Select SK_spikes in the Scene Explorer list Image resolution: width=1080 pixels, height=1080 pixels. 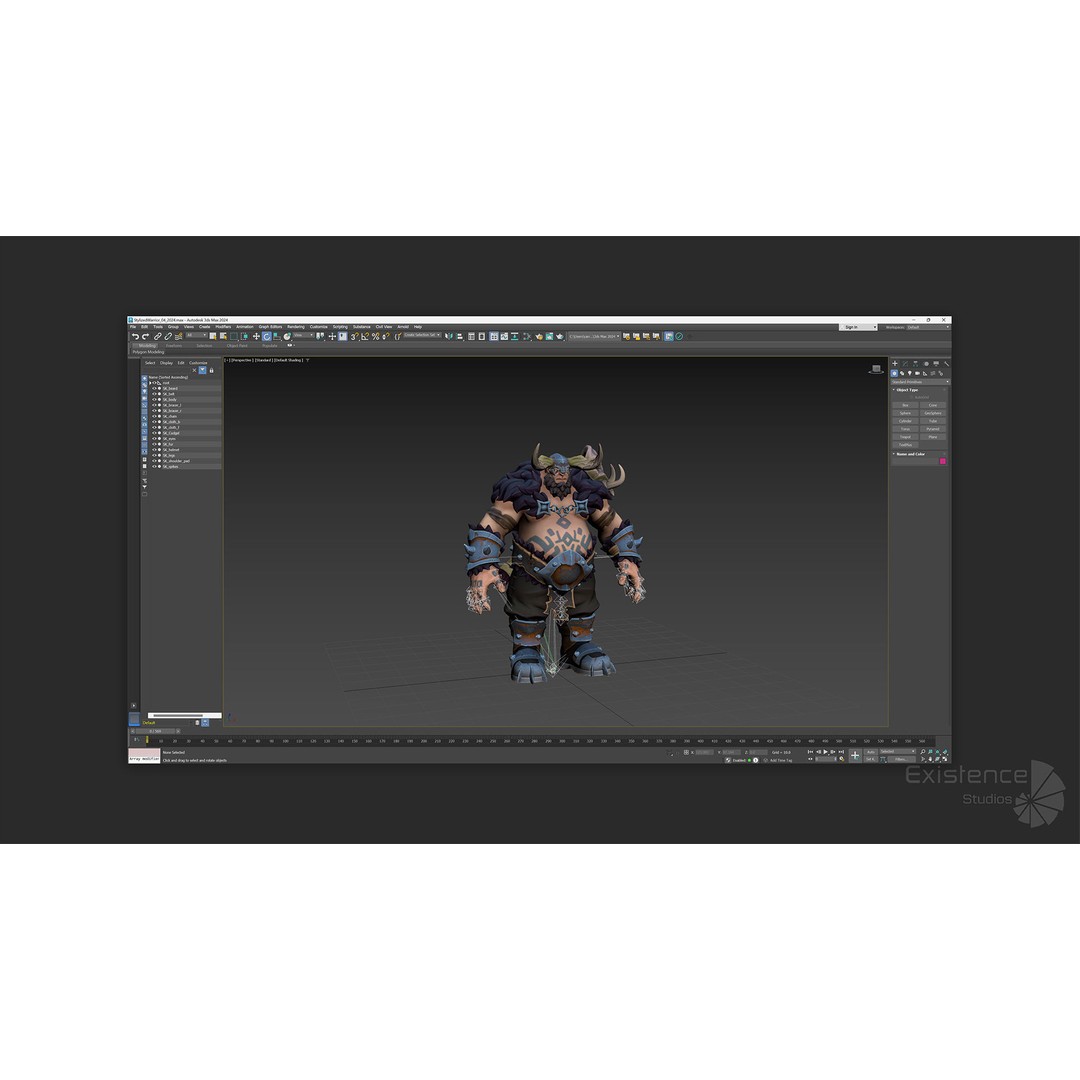[171, 466]
